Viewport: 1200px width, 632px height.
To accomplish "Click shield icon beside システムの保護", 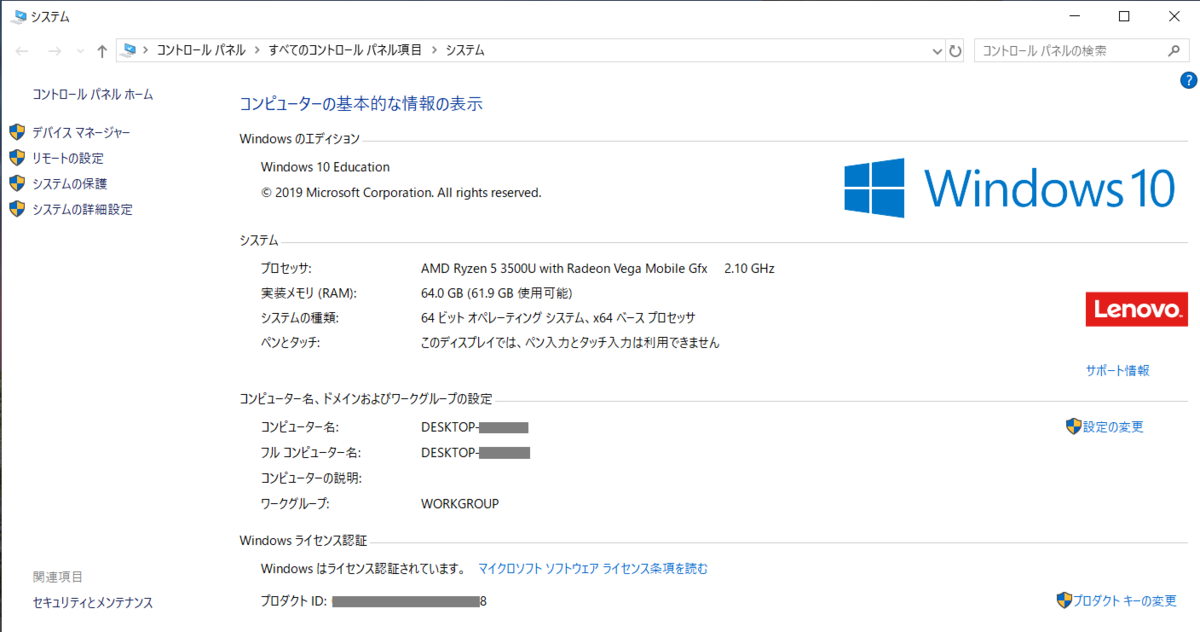I will (16, 183).
